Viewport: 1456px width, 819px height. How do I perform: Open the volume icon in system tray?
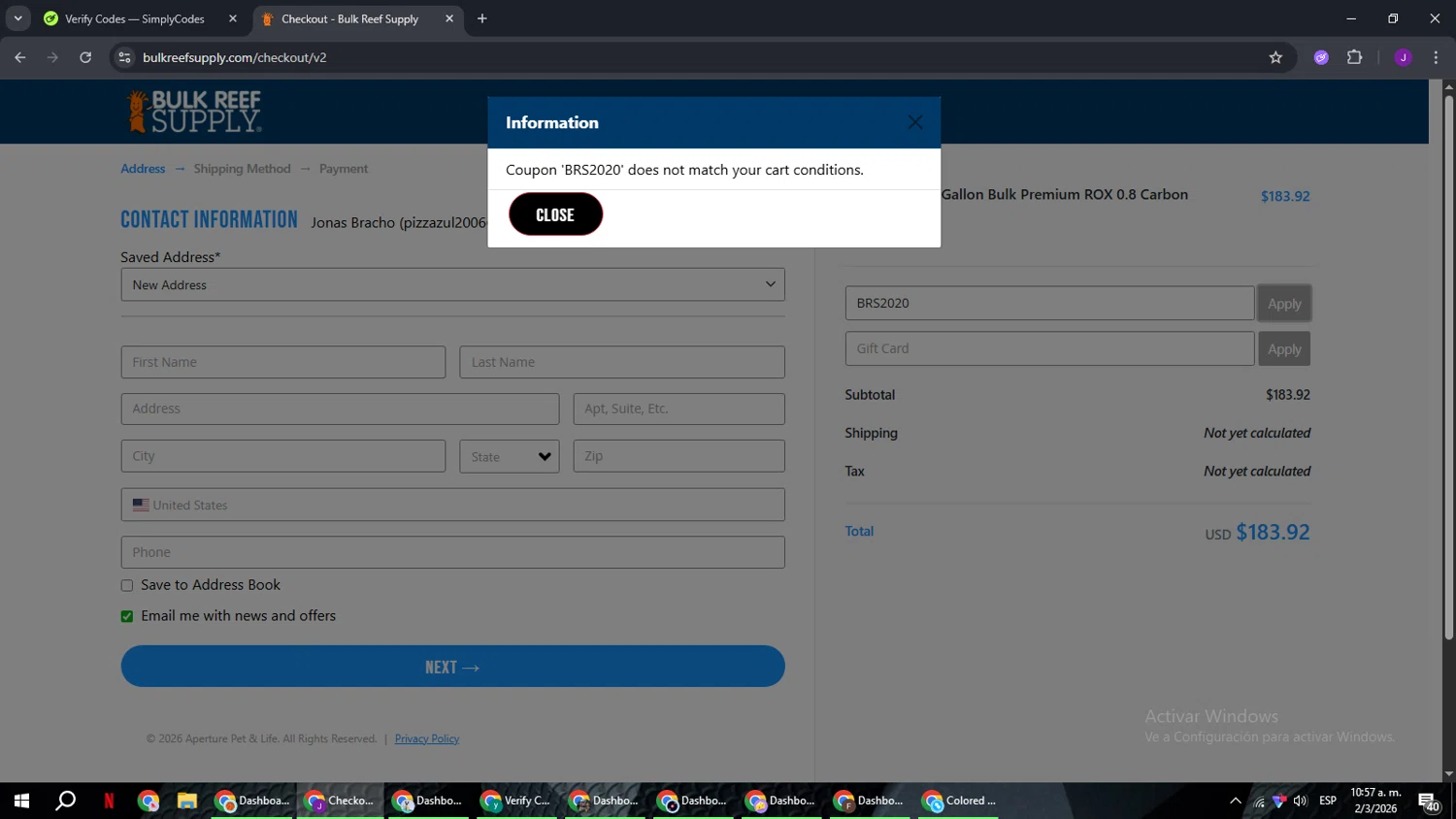coord(1300,801)
